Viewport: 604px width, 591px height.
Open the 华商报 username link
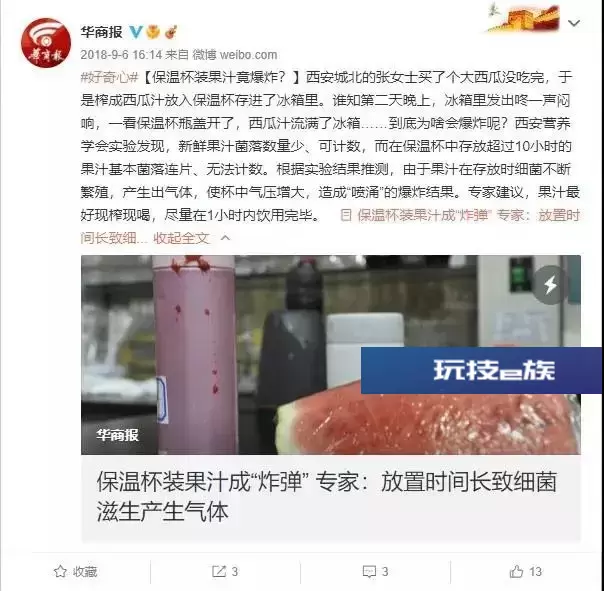click(101, 32)
